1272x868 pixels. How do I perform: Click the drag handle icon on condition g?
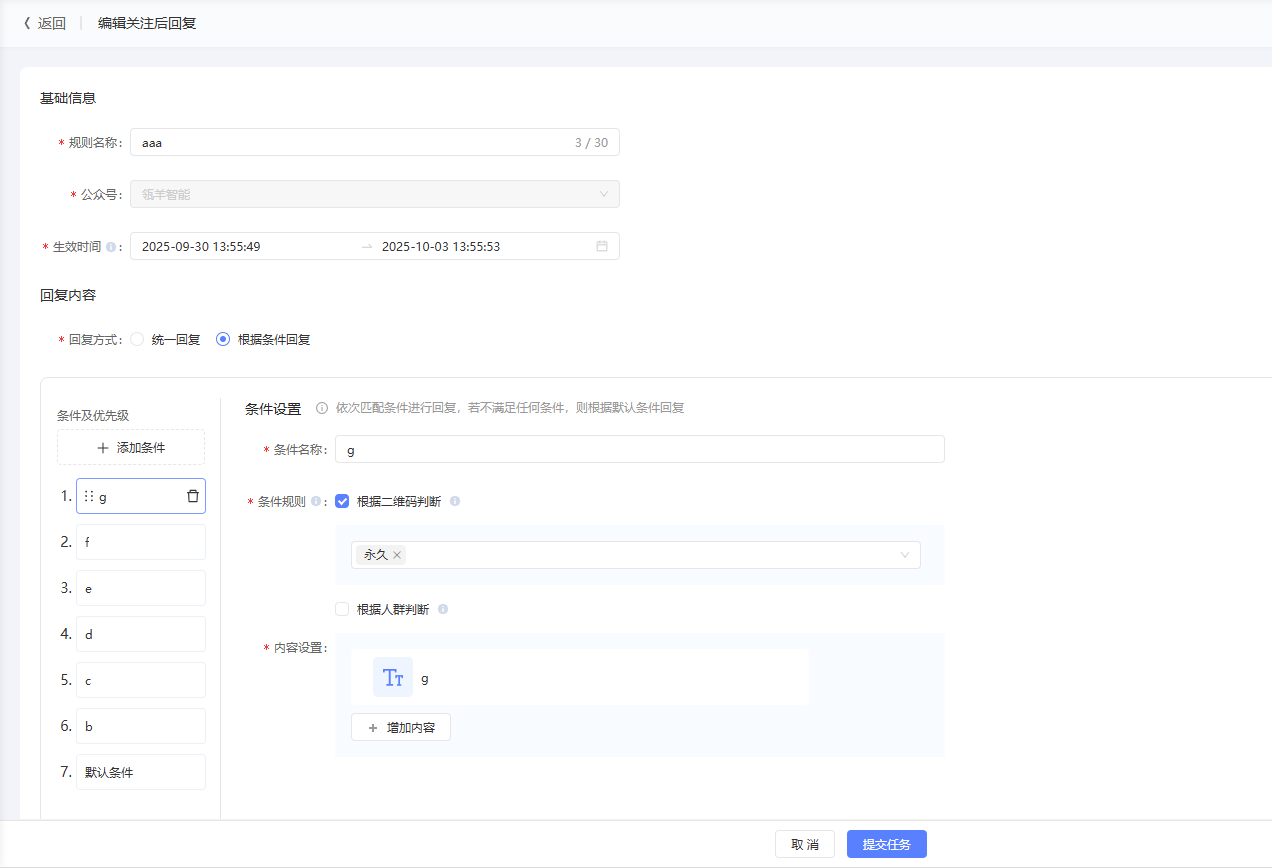(x=89, y=496)
